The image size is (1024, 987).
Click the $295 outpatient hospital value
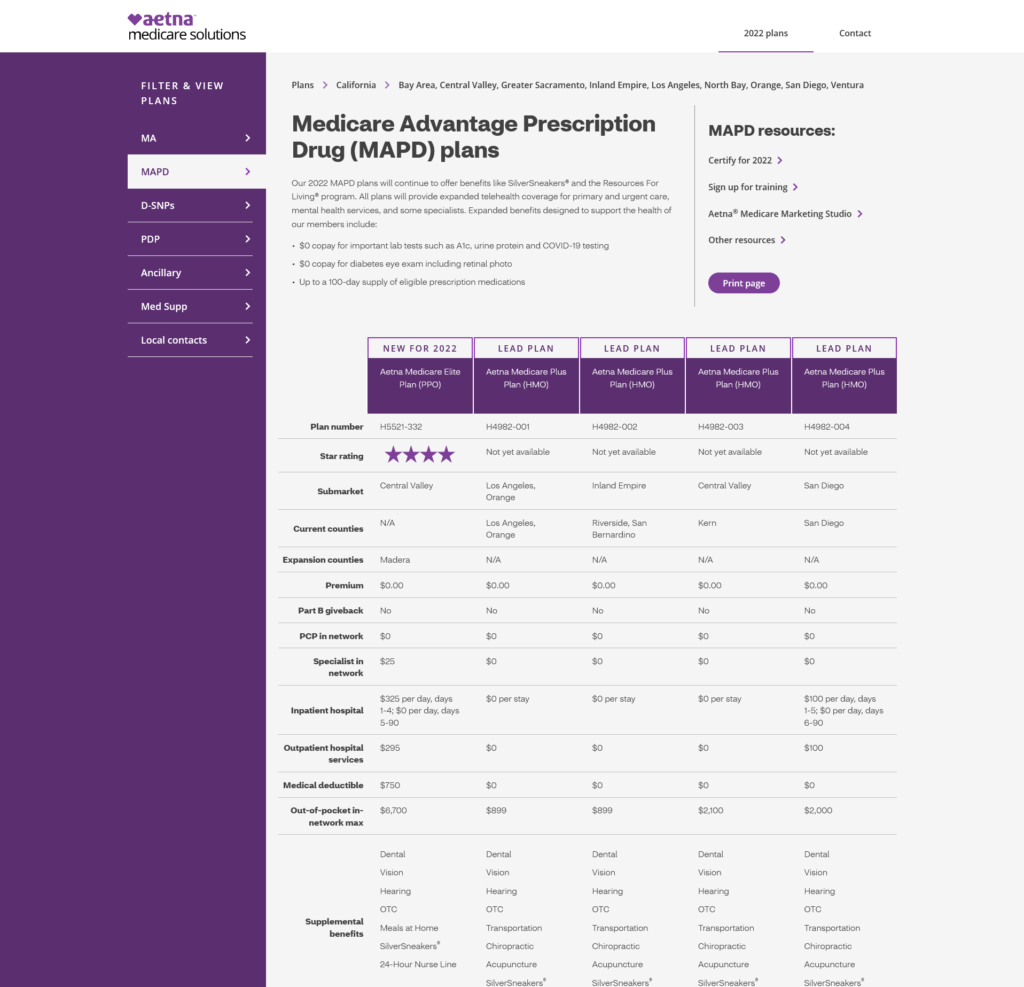tap(390, 748)
